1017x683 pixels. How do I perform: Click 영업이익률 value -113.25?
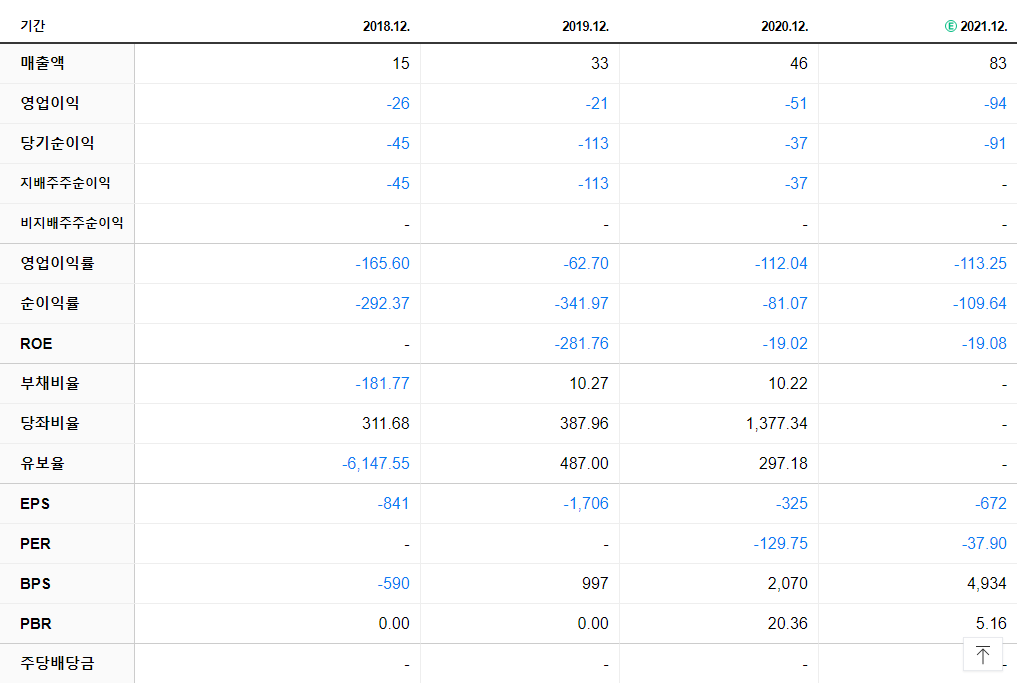point(980,263)
